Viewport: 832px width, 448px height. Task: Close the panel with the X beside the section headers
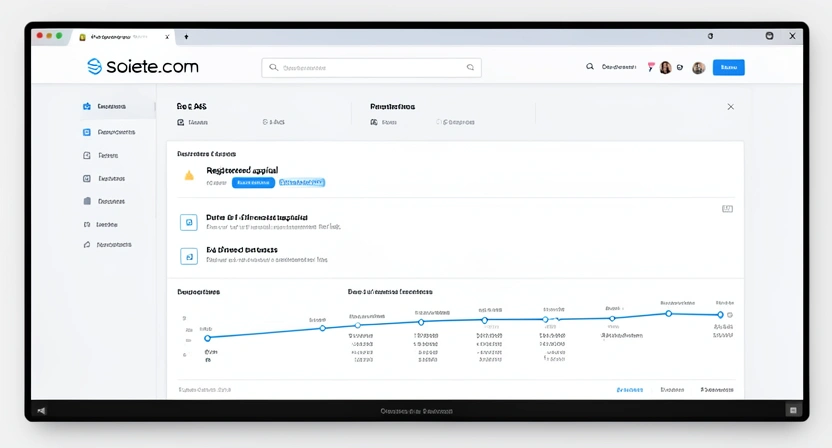[x=731, y=107]
